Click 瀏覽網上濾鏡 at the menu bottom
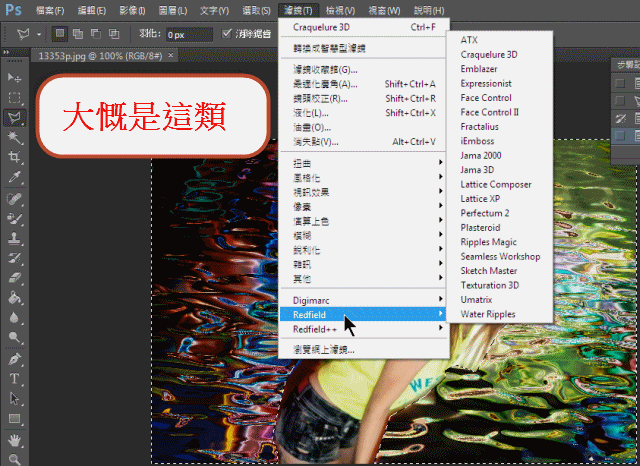640x466 pixels. point(324,350)
